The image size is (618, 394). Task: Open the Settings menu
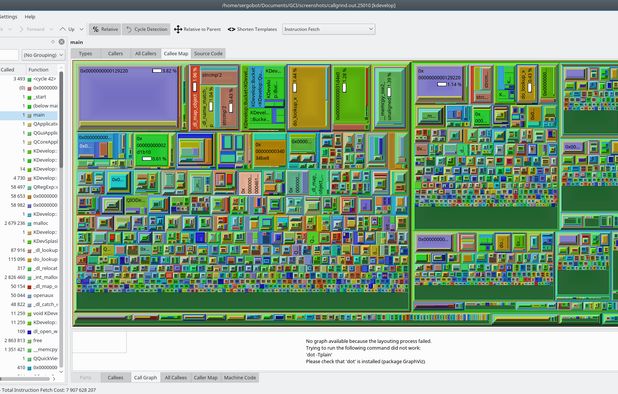(8, 17)
